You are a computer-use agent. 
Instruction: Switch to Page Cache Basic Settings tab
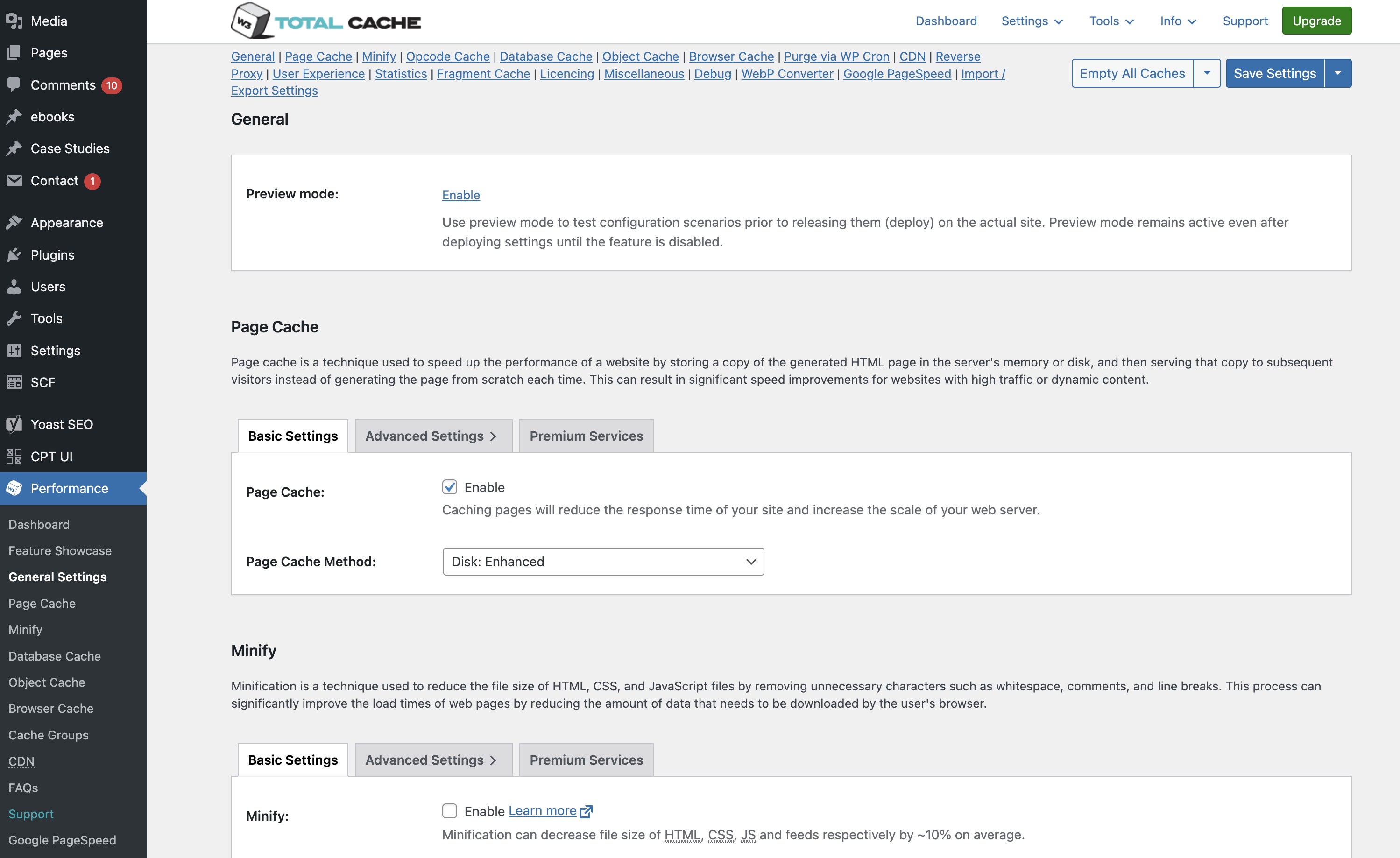pos(293,435)
